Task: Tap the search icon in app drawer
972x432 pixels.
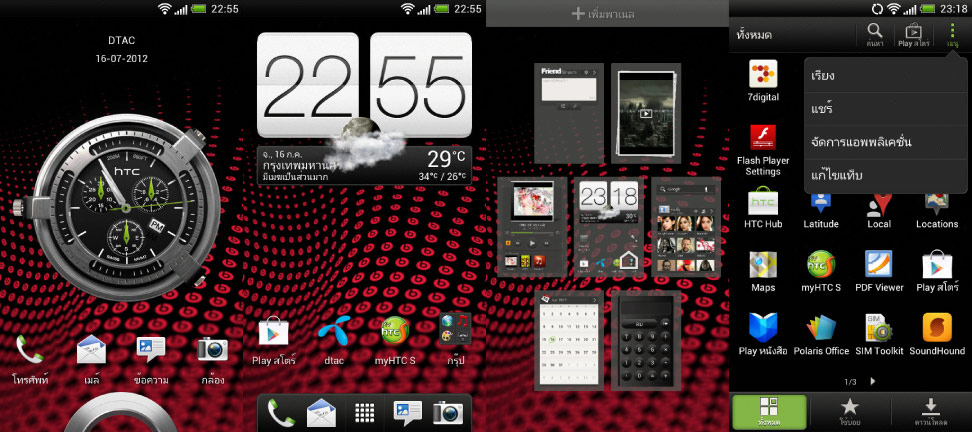Action: [875, 35]
